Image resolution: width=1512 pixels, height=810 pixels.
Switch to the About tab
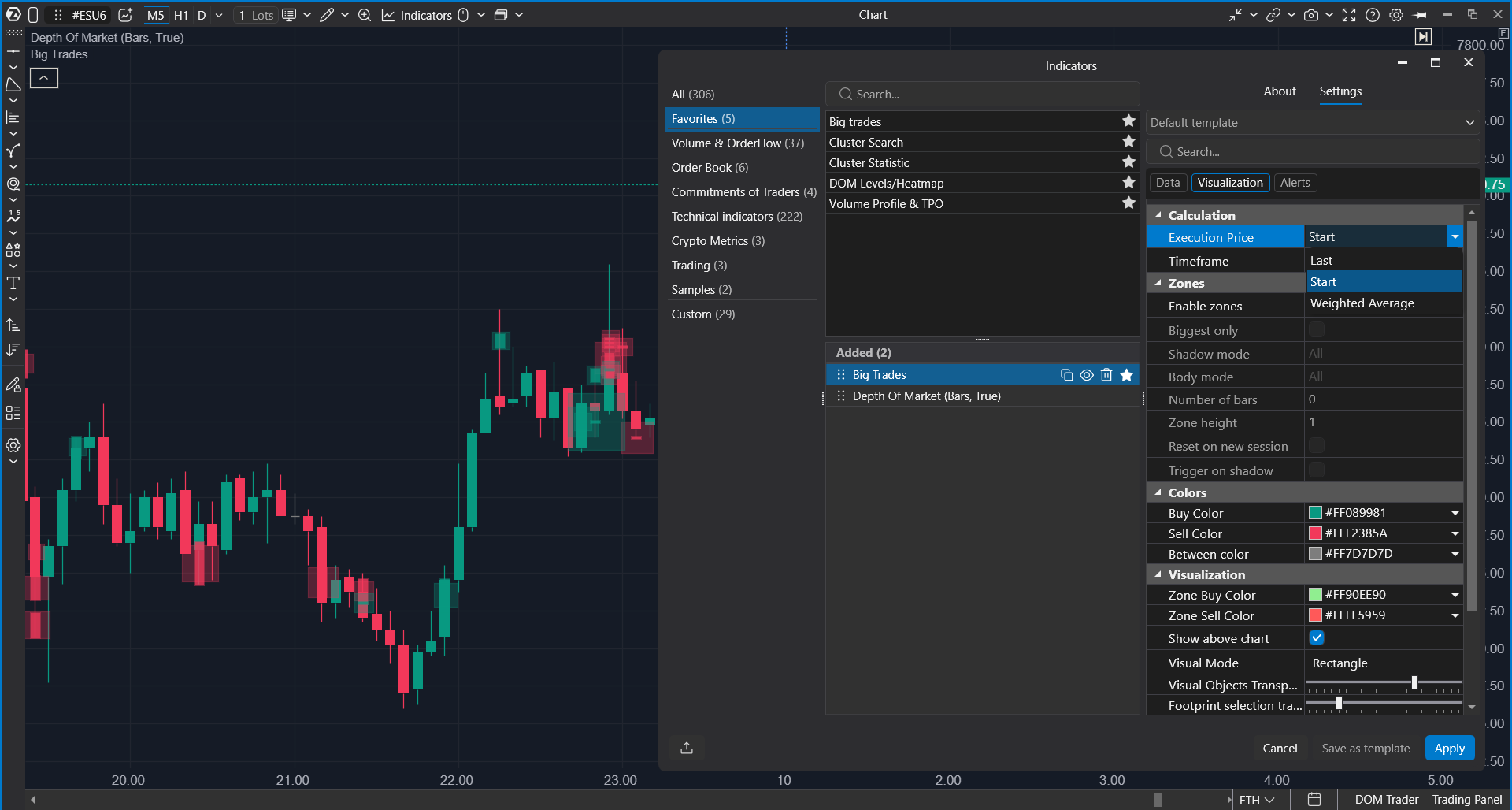tap(1280, 91)
